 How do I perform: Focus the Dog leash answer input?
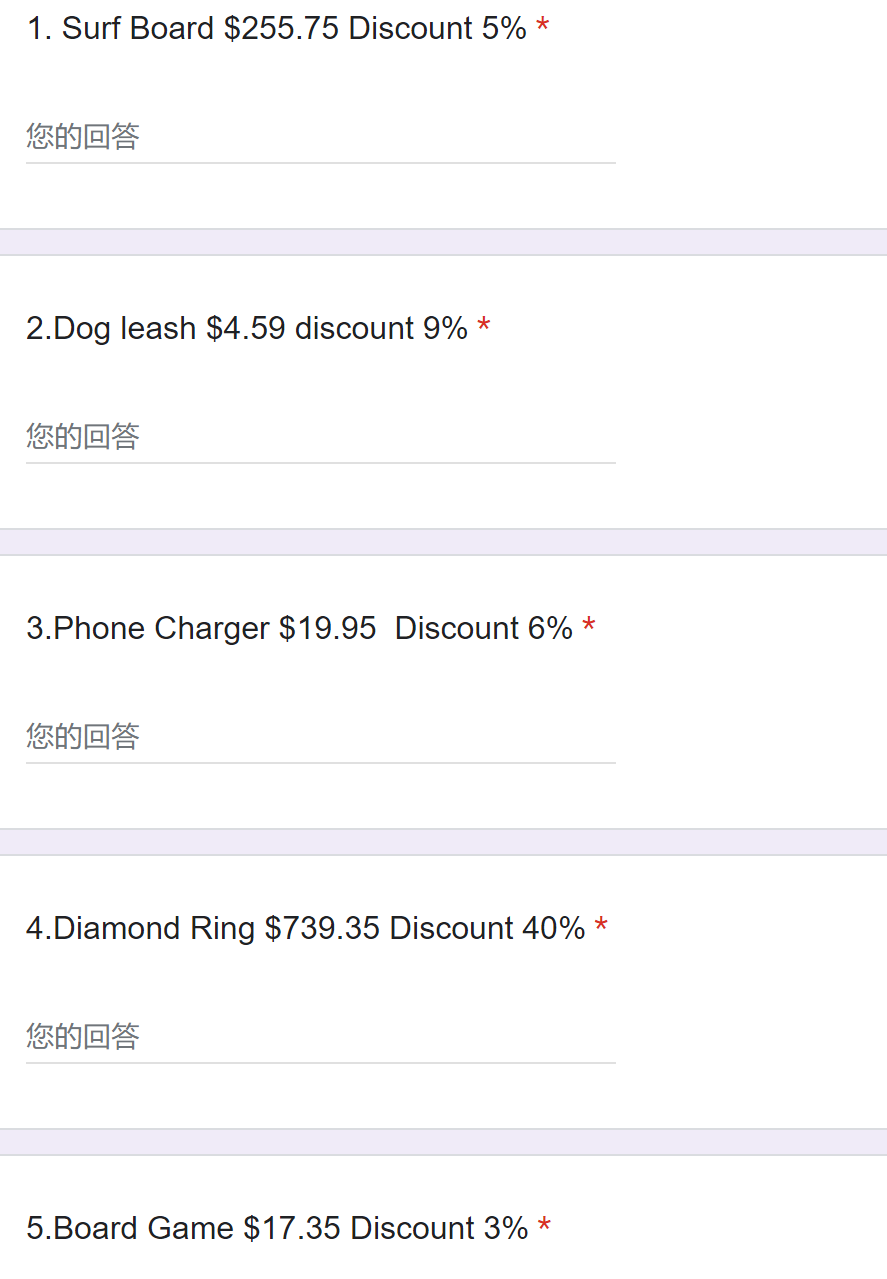[320, 437]
